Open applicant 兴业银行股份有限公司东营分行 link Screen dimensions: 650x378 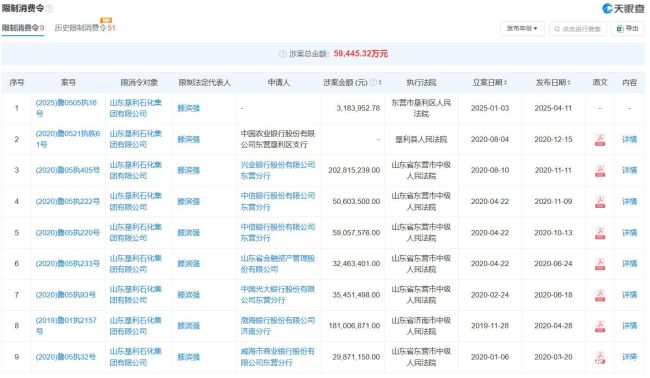(x=278, y=170)
